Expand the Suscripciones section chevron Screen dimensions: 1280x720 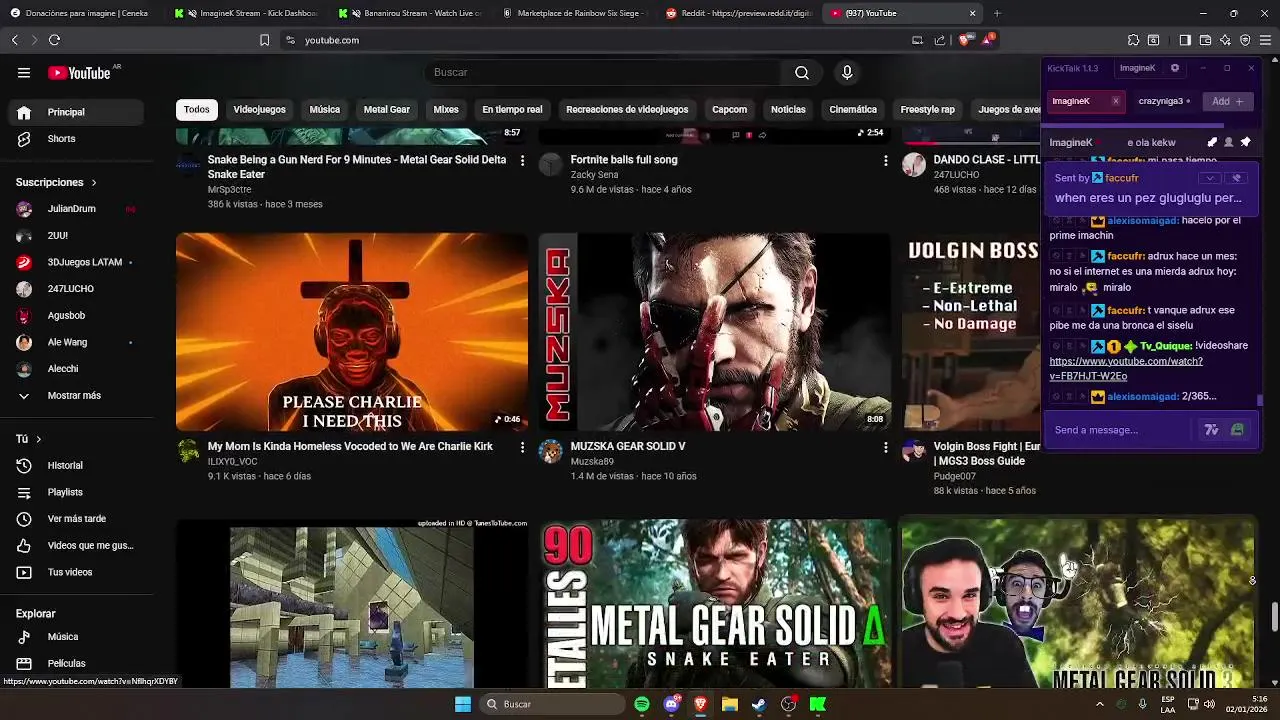tap(94, 183)
